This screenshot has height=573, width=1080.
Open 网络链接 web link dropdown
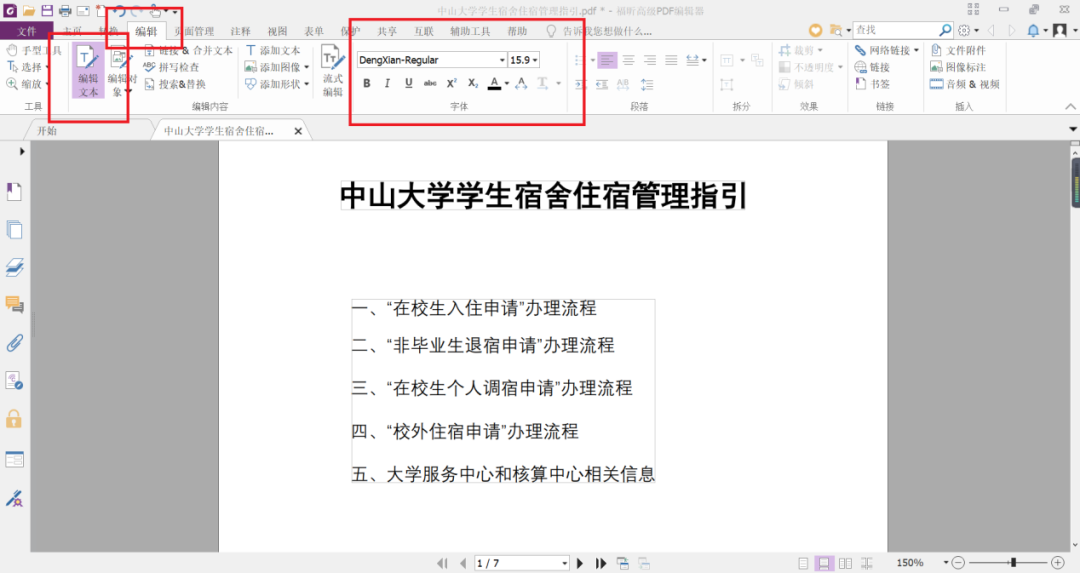(916, 50)
